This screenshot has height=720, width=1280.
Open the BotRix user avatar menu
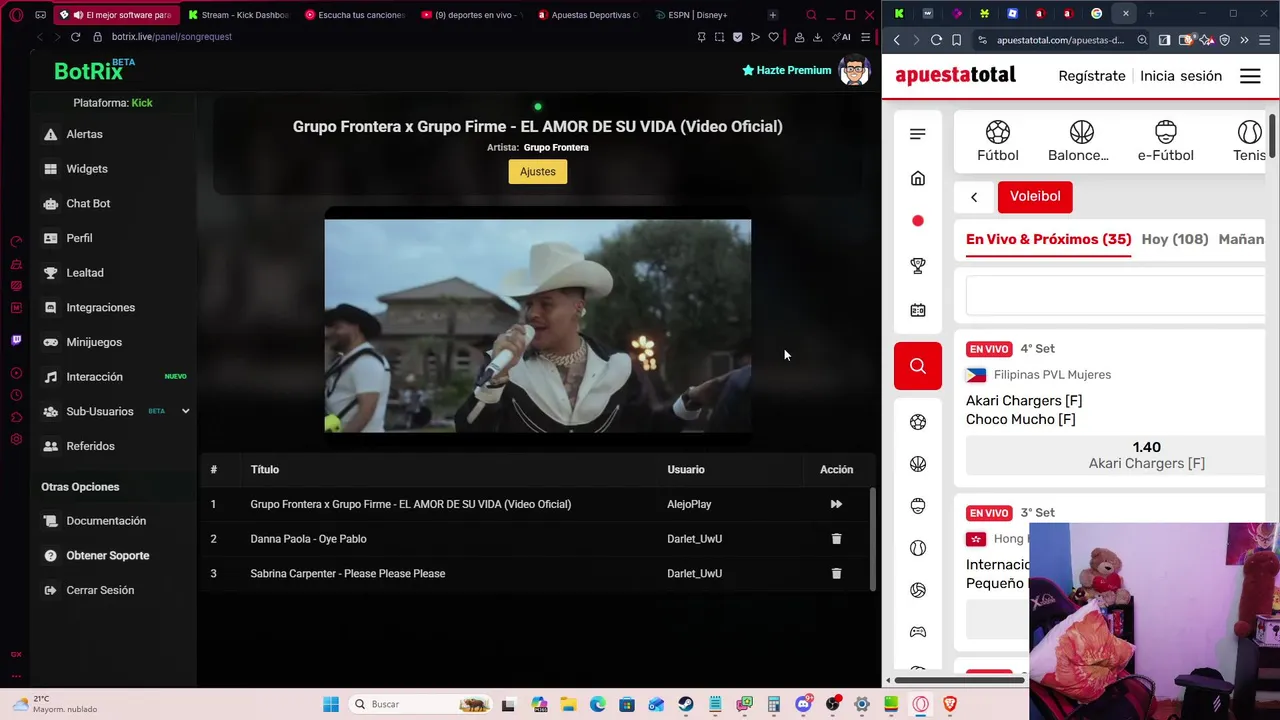[854, 70]
